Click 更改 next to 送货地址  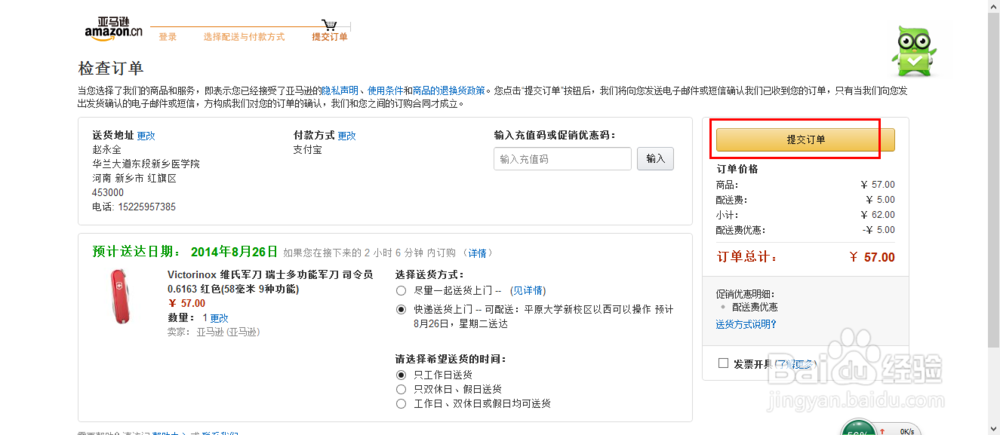tap(146, 136)
